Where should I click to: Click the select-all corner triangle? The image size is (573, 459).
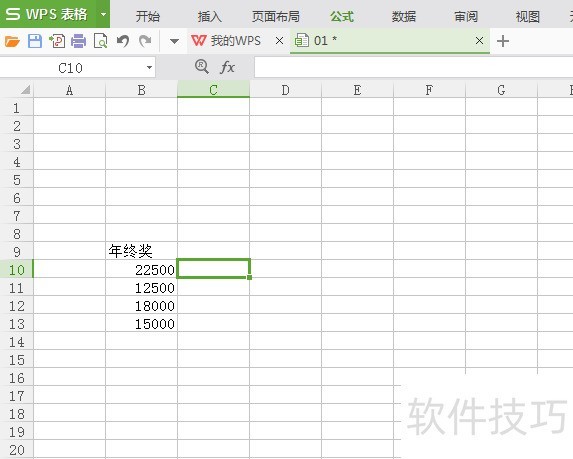pyautogui.click(x=25, y=90)
